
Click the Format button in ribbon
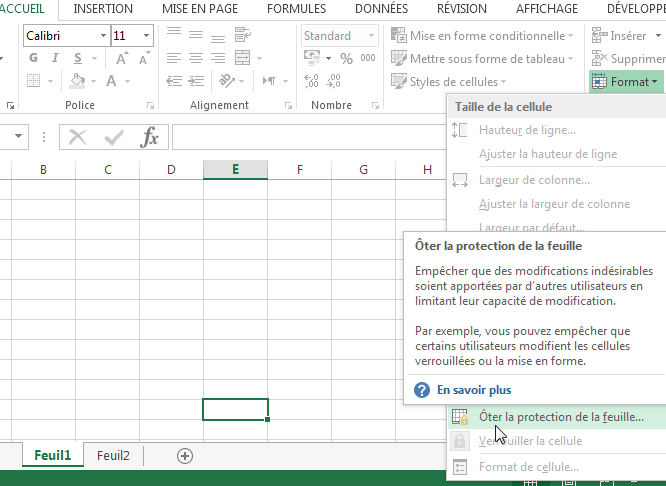point(627,81)
